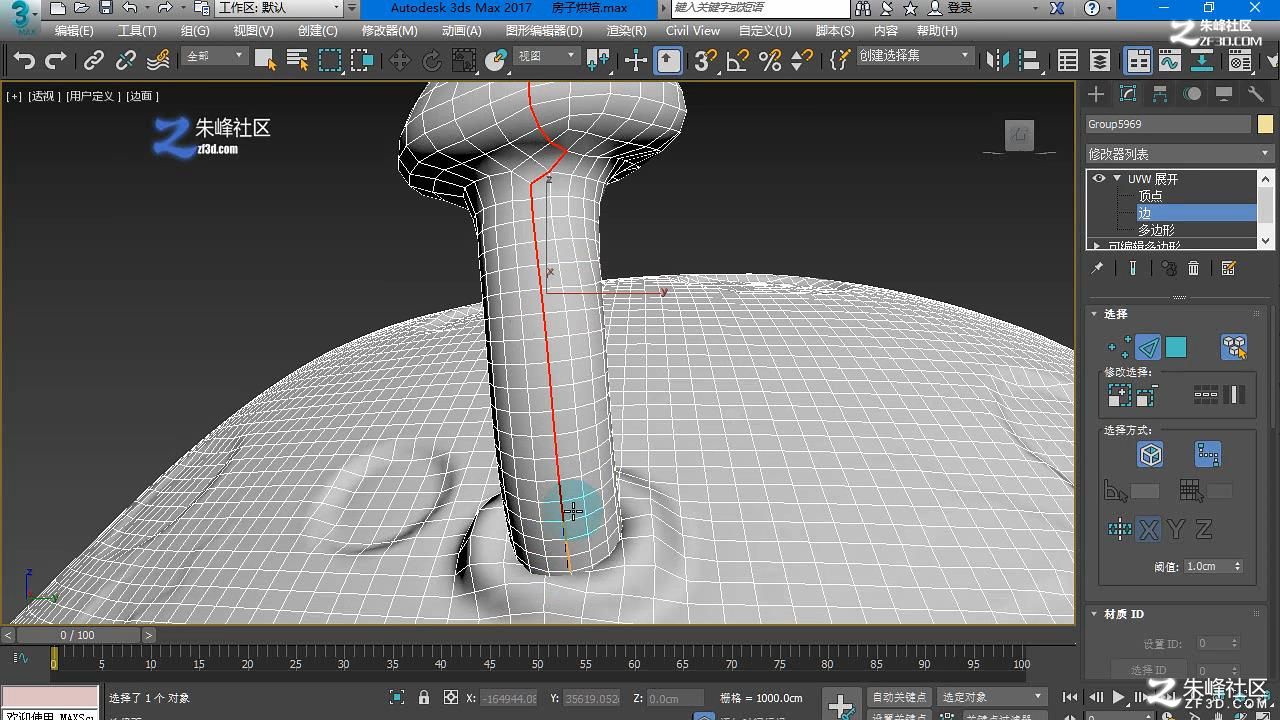Click the time slider 0 / 100 handle
The width and height of the screenshot is (1280, 720).
(x=78, y=635)
